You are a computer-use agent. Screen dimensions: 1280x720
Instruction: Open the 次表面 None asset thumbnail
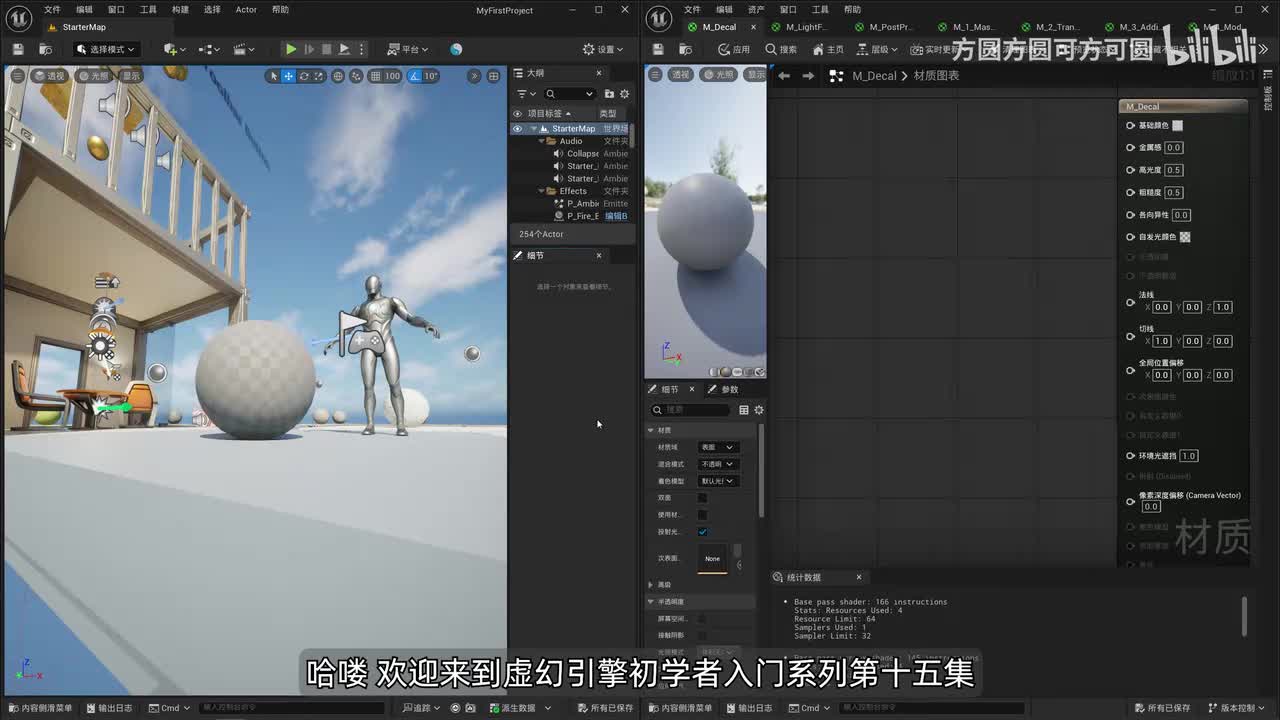[712, 558]
